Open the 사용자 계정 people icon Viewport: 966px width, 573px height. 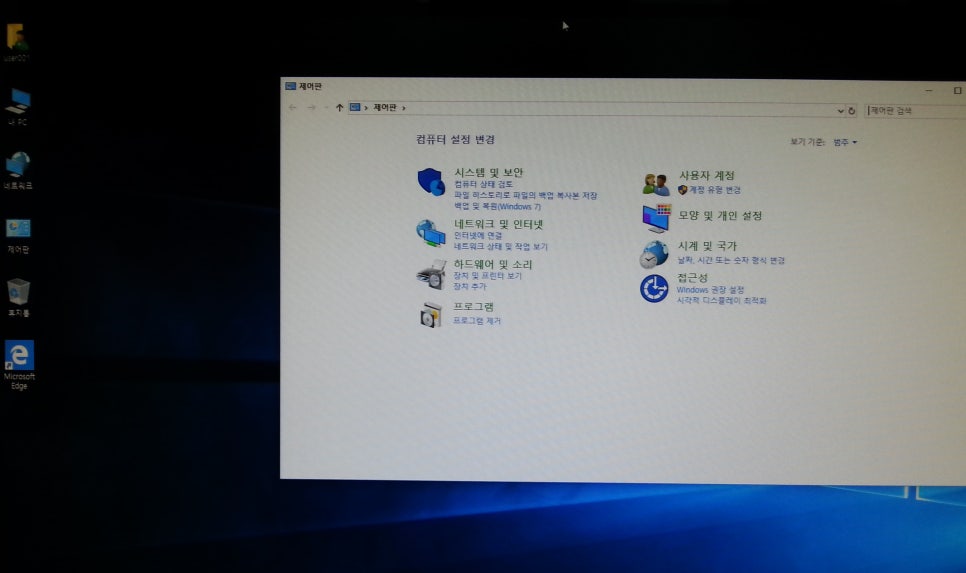(656, 183)
